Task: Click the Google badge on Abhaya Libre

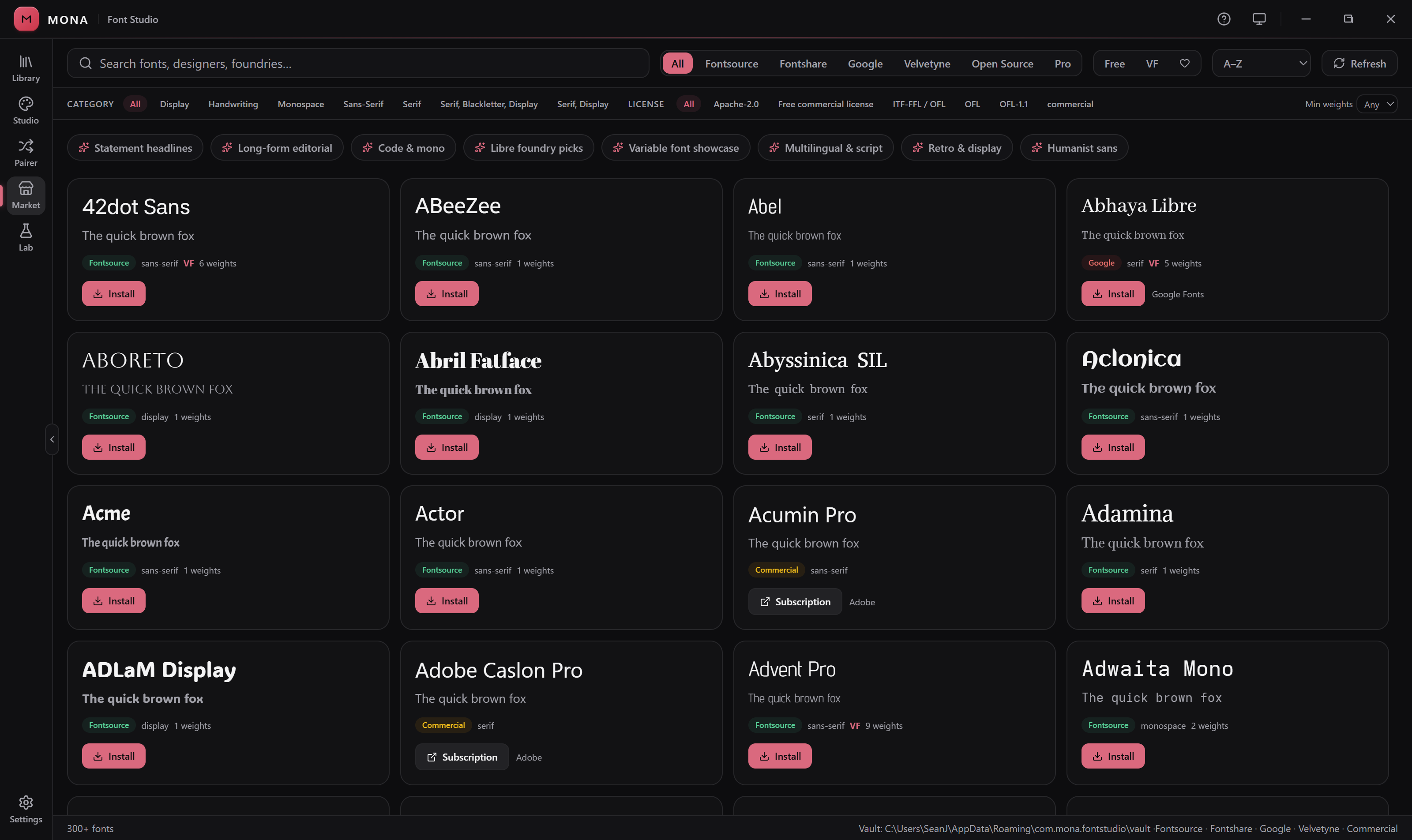Action: [1100, 262]
